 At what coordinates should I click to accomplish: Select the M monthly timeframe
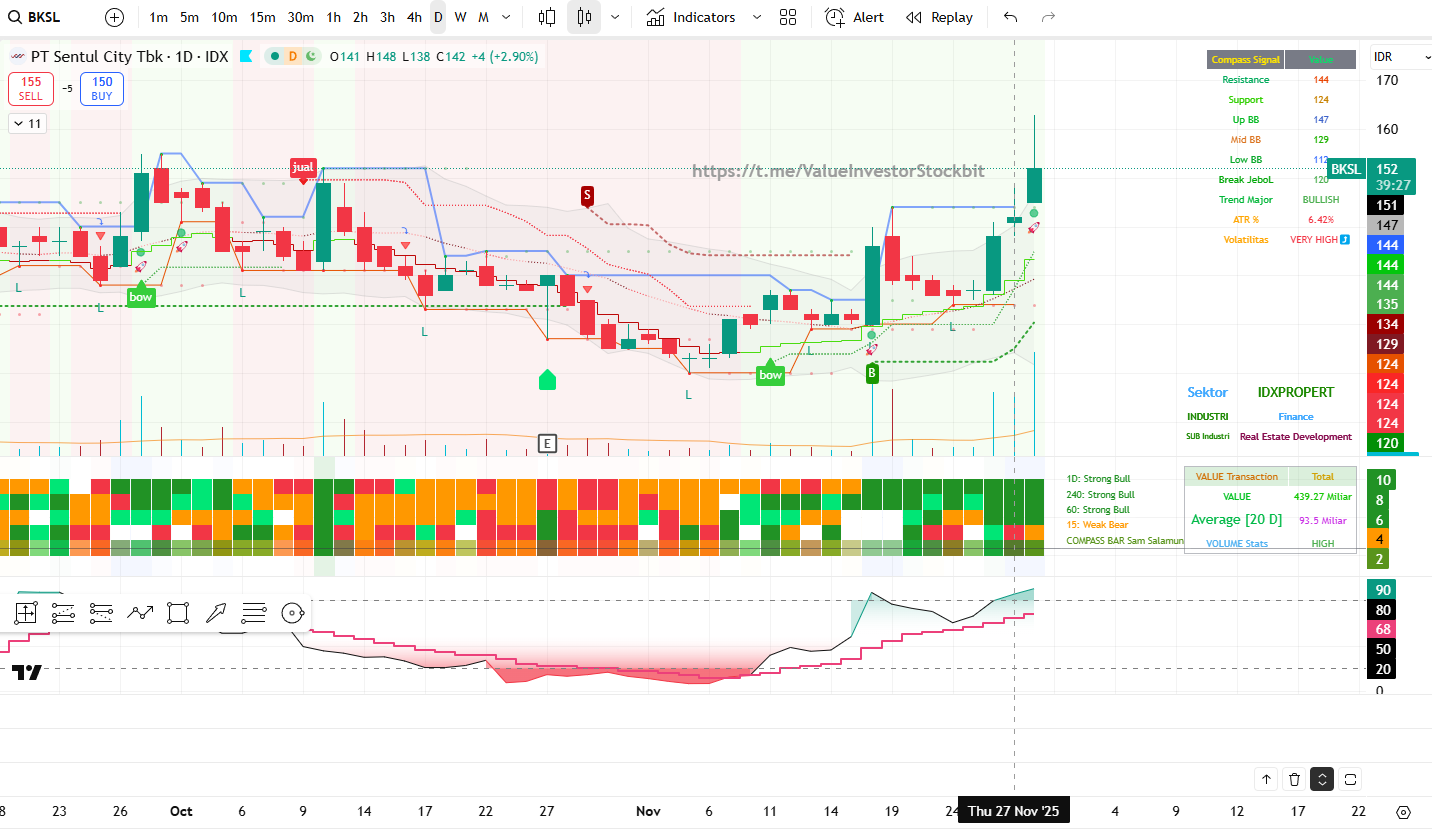[483, 17]
